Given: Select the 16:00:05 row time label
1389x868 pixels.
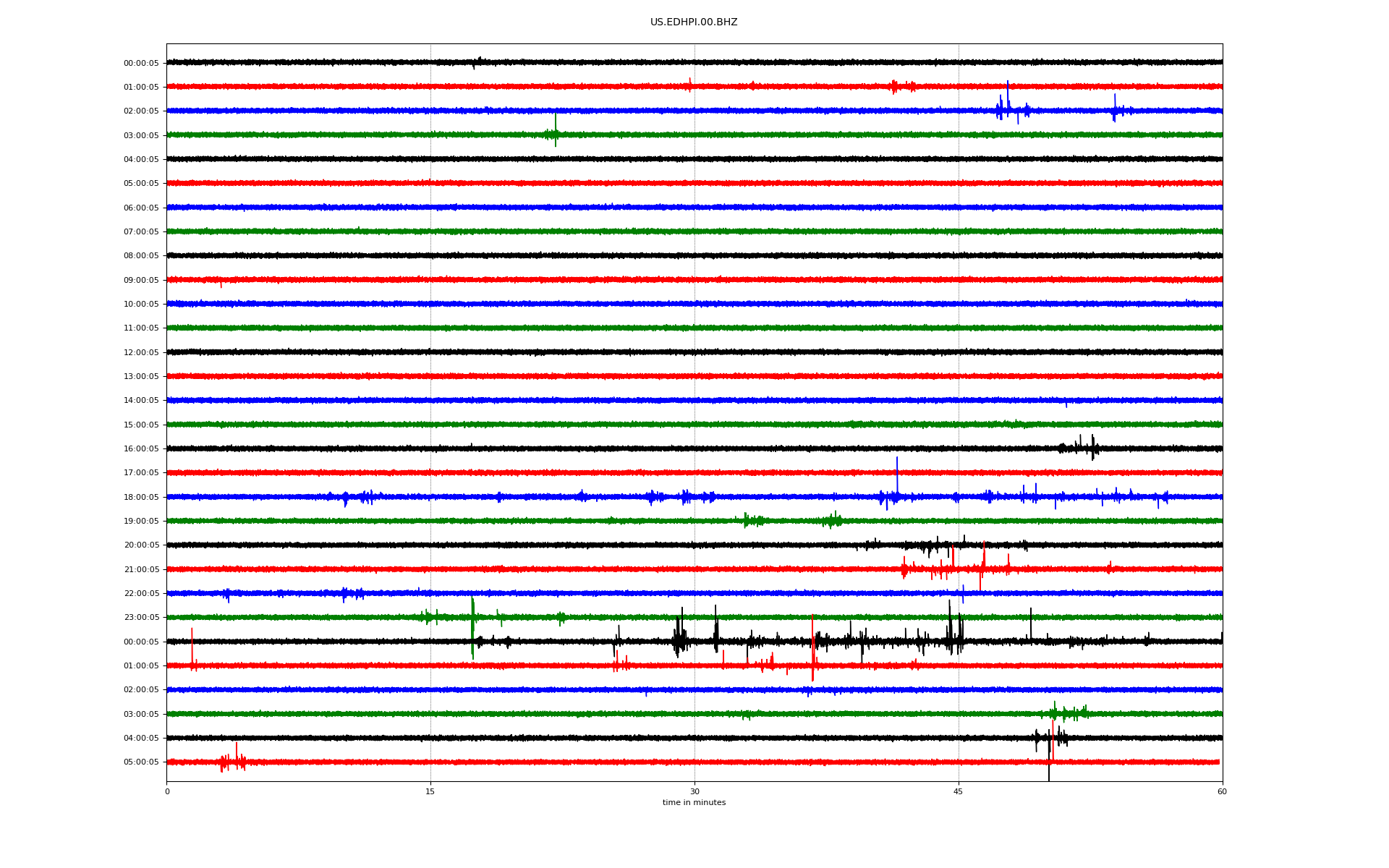Looking at the screenshot, I should [x=141, y=449].
